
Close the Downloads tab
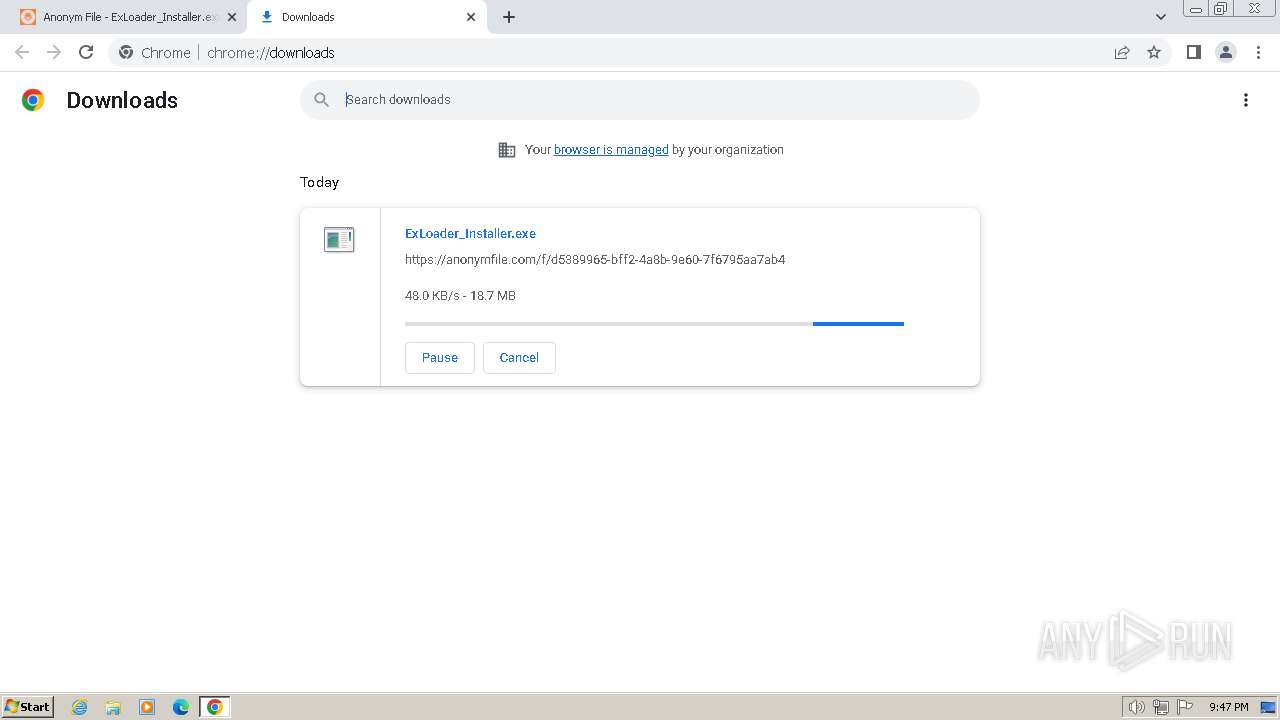[x=471, y=17]
